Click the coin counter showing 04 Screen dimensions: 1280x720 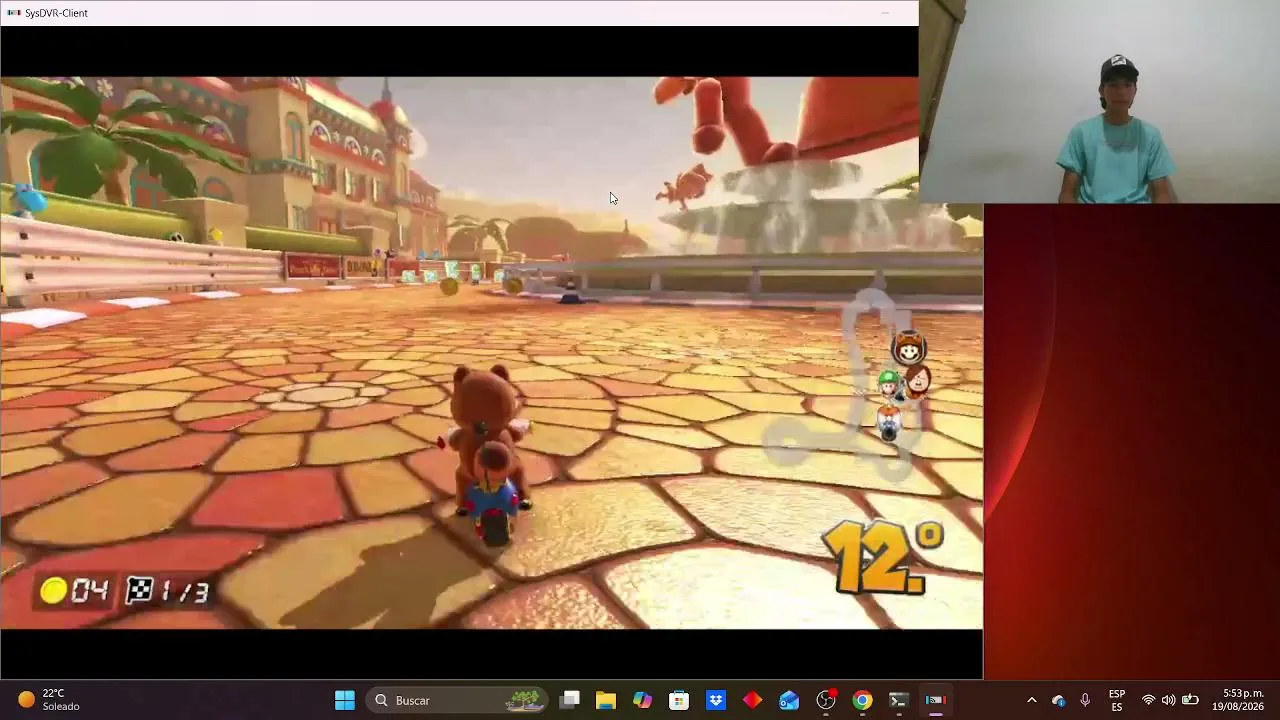coord(74,591)
